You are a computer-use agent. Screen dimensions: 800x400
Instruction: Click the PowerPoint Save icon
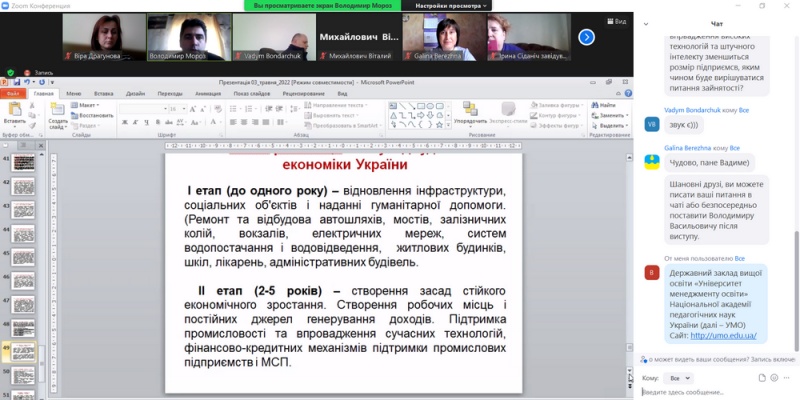pyautogui.click(x=13, y=84)
